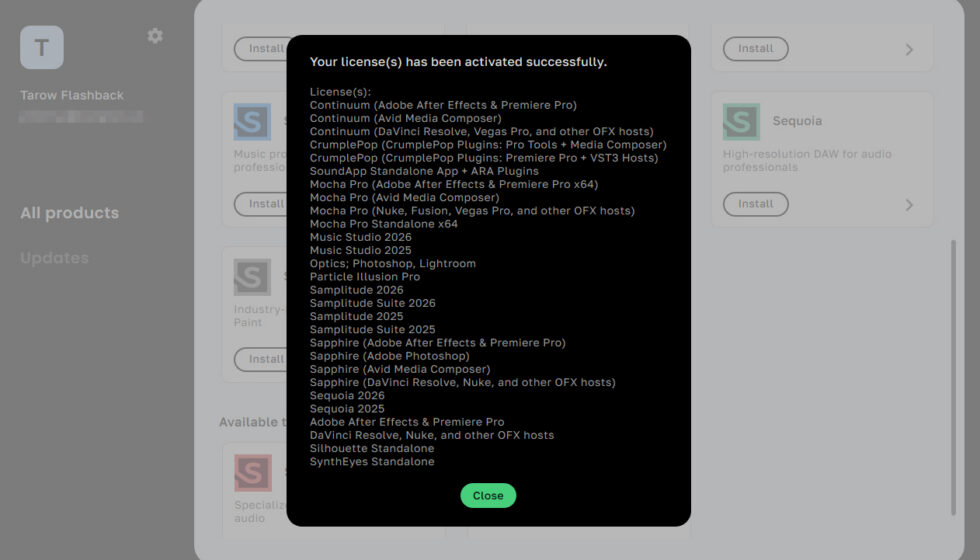The image size is (980, 560).
Task: Close the license activation dialog
Action: [488, 495]
